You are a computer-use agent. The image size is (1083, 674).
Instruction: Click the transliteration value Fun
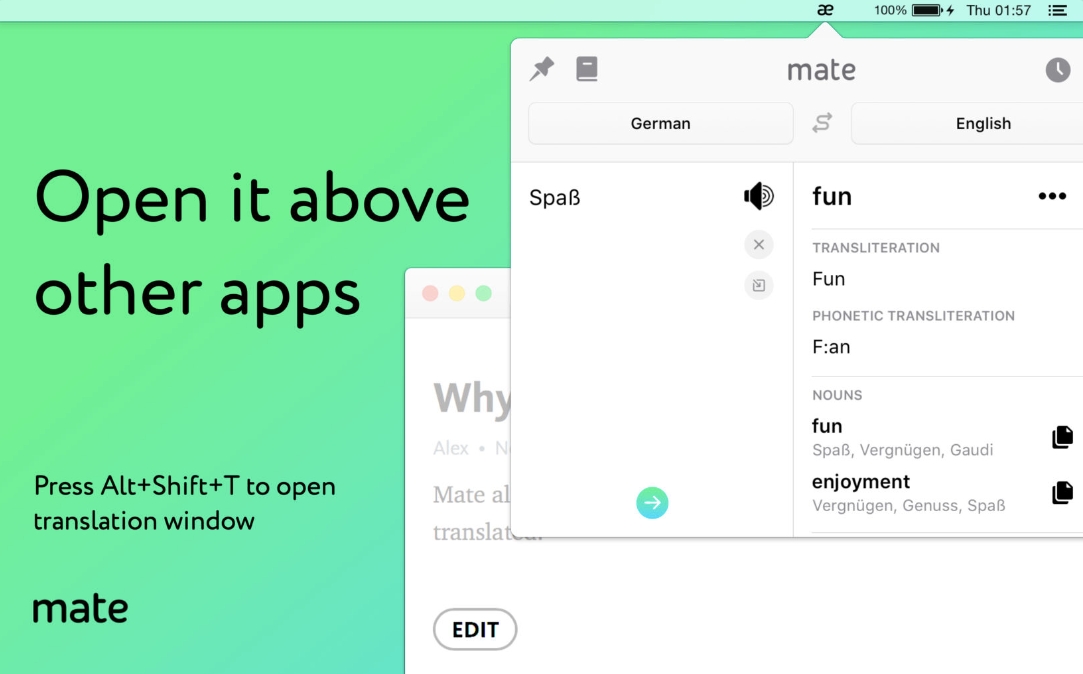click(x=829, y=279)
